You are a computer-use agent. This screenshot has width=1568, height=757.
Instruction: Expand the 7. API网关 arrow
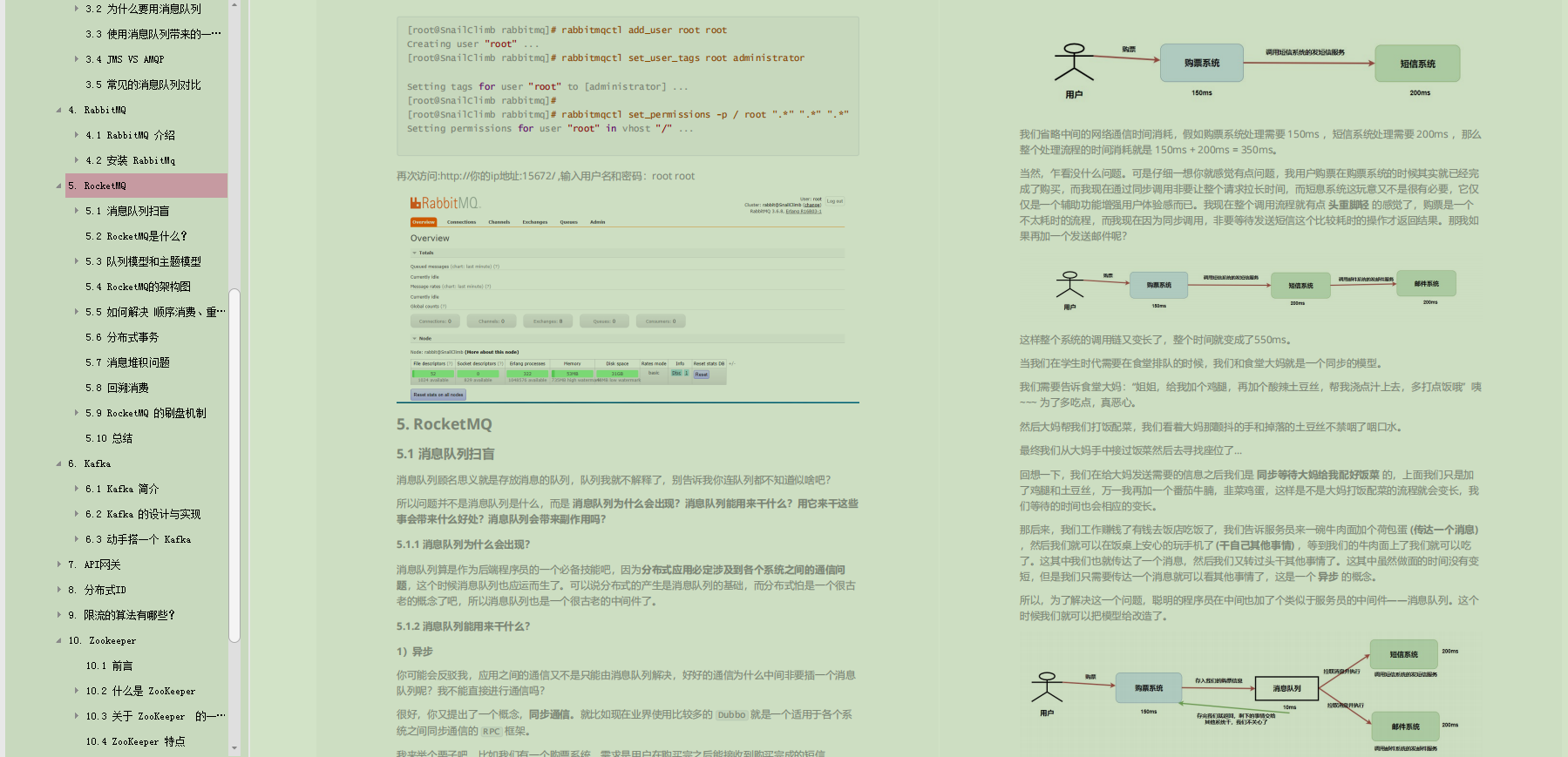[59, 564]
